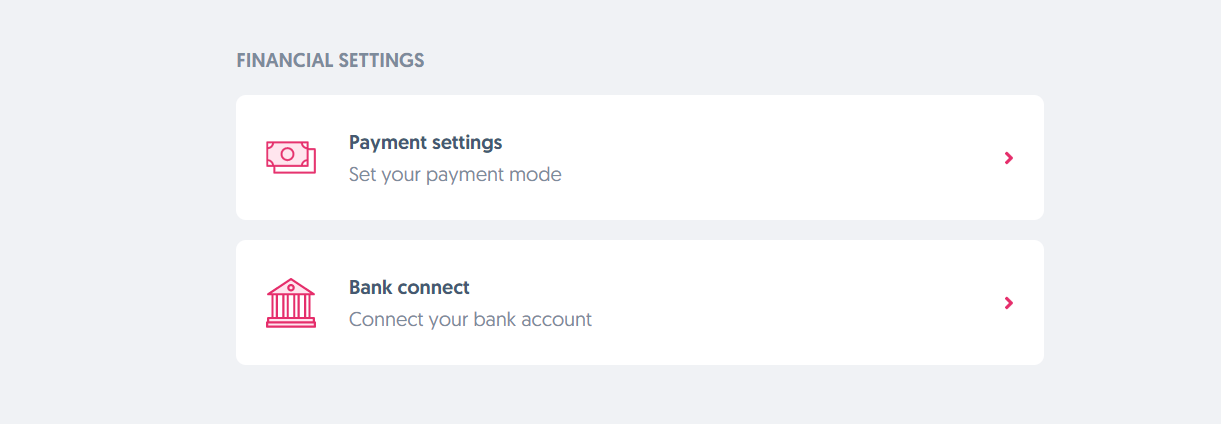Expand the Payment settings chevron arrow
The width and height of the screenshot is (1221, 424).
(1009, 158)
